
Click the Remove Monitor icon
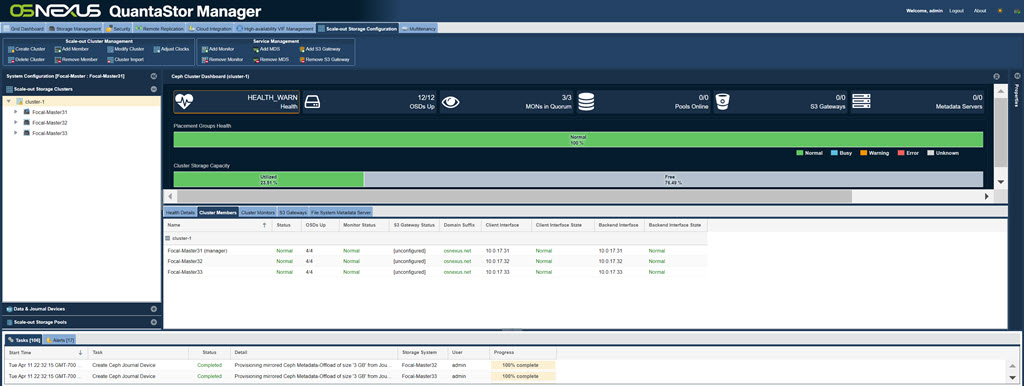(204, 59)
